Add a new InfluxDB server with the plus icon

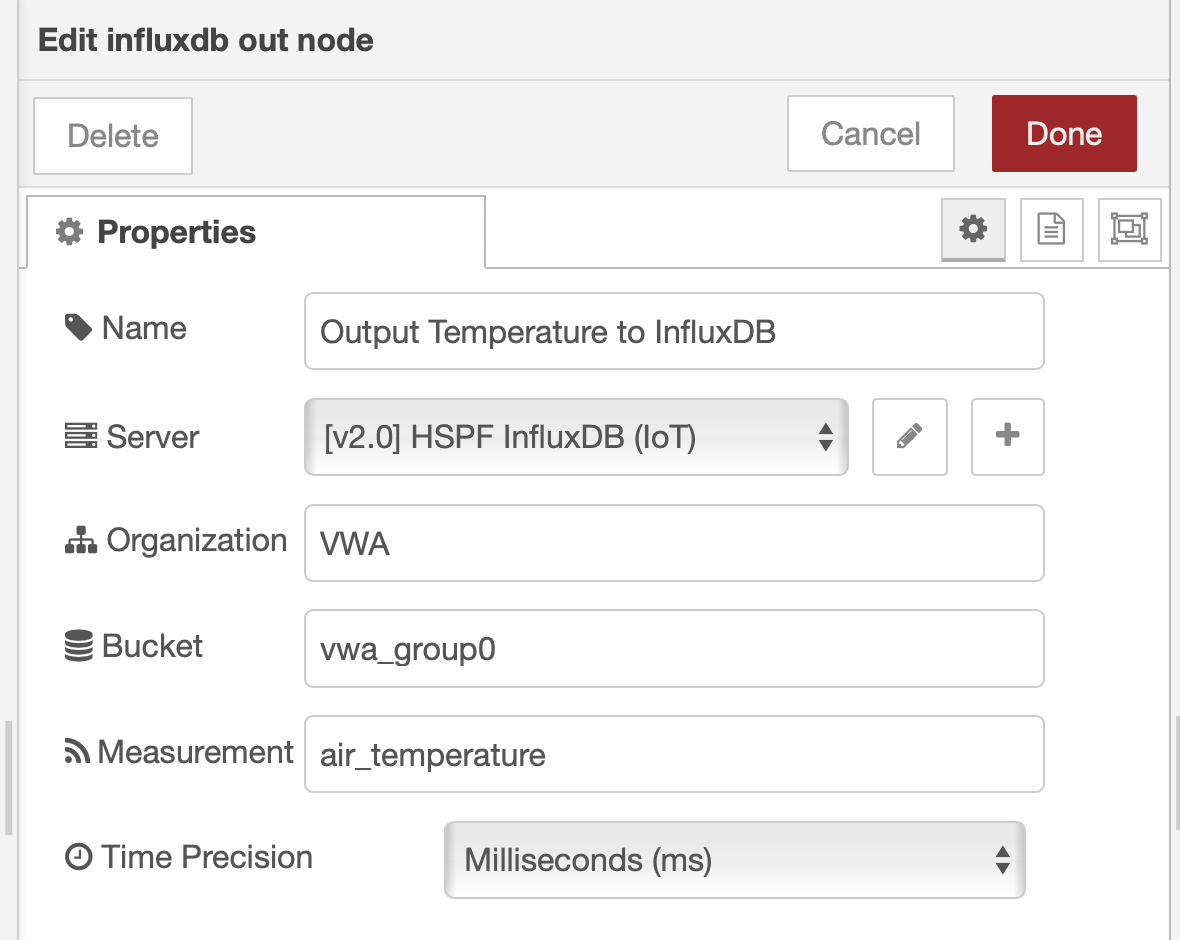click(1007, 437)
